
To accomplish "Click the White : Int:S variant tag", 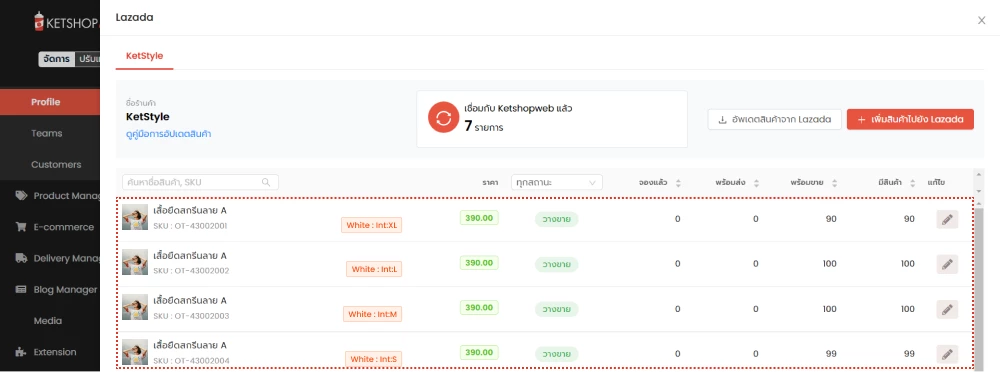I will [x=374, y=359].
